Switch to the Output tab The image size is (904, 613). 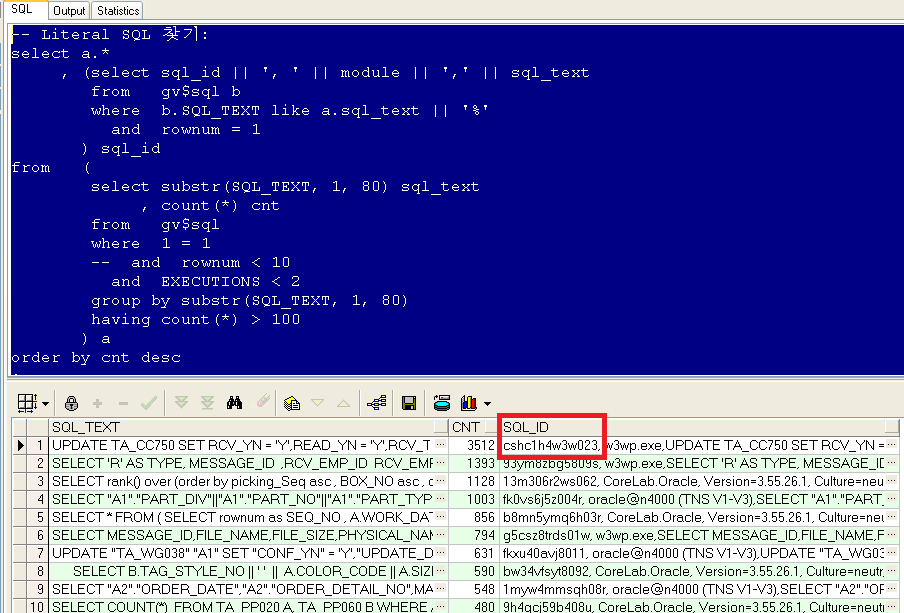pyautogui.click(x=68, y=10)
